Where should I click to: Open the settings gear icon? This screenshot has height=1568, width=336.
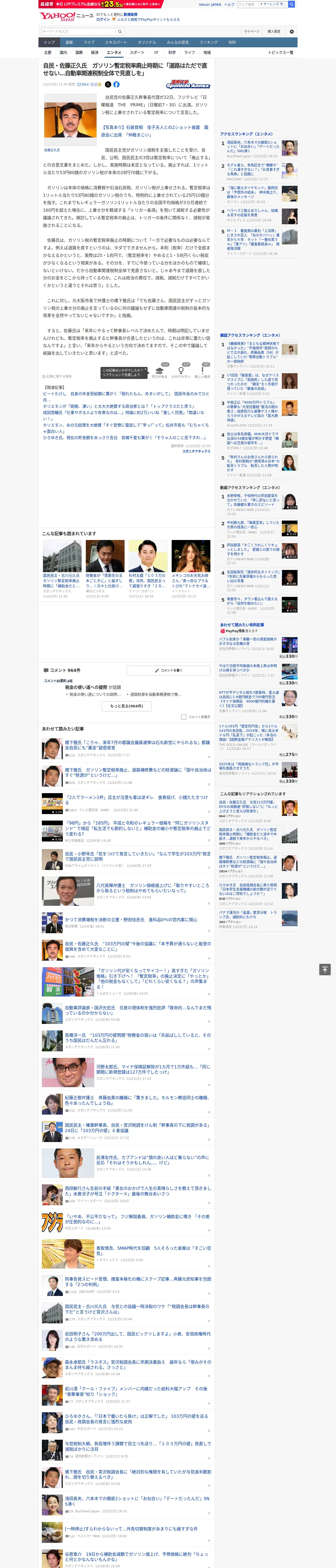click(x=292, y=32)
